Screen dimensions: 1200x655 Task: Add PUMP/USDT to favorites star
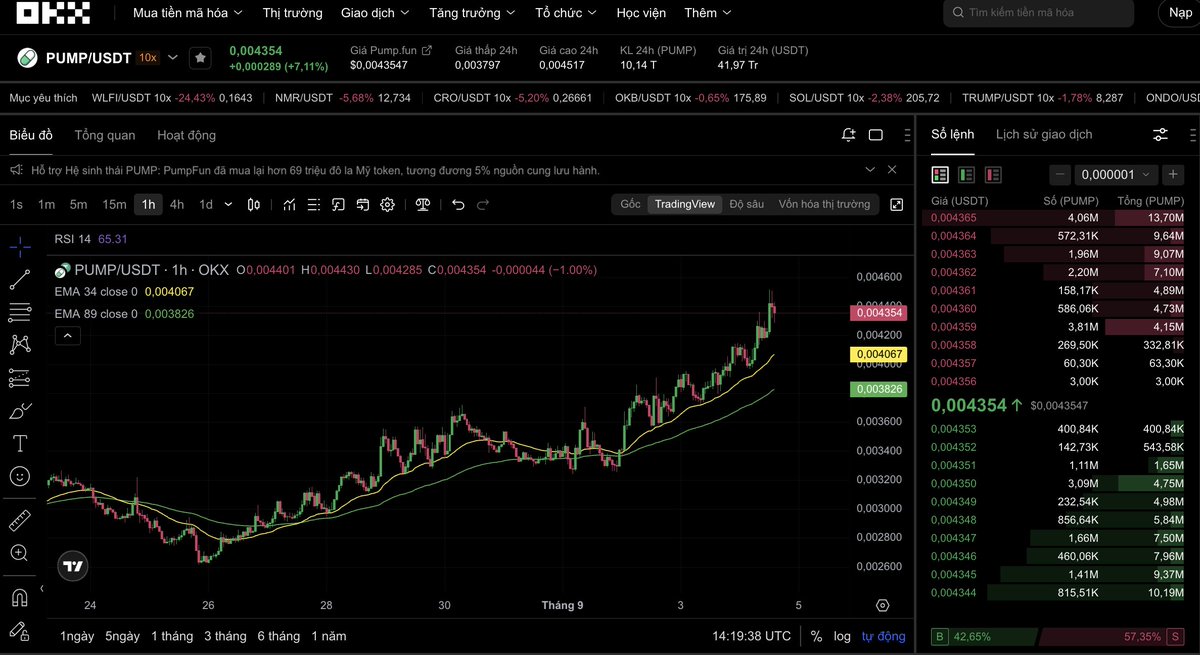pyautogui.click(x=200, y=58)
